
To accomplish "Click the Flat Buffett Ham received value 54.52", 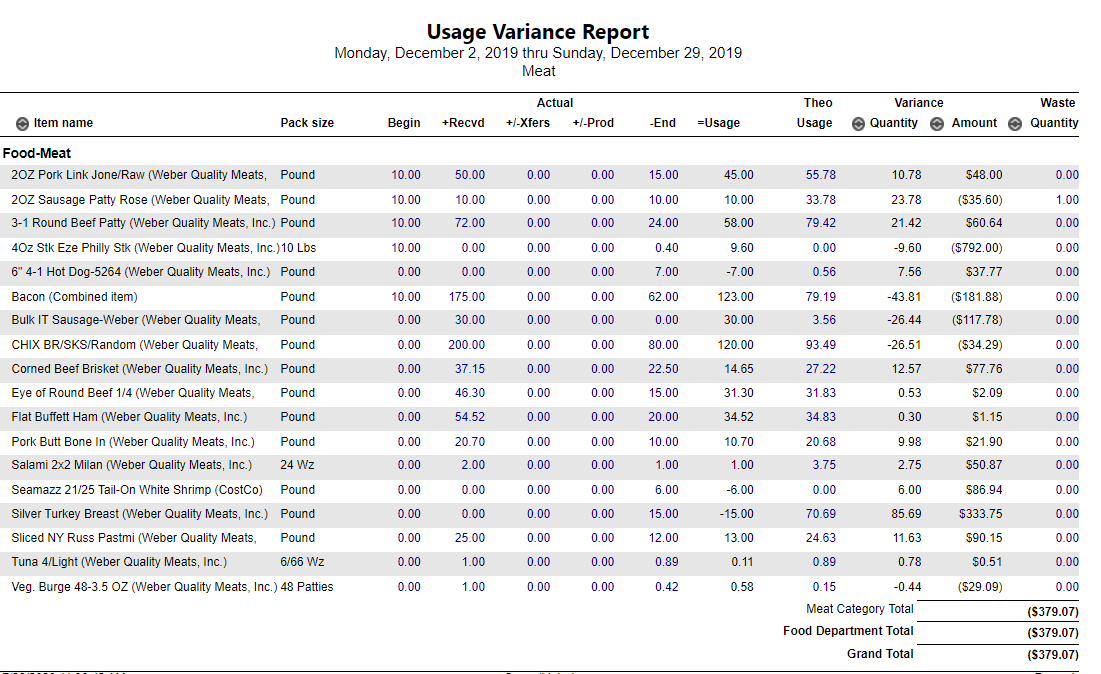I will [x=470, y=417].
